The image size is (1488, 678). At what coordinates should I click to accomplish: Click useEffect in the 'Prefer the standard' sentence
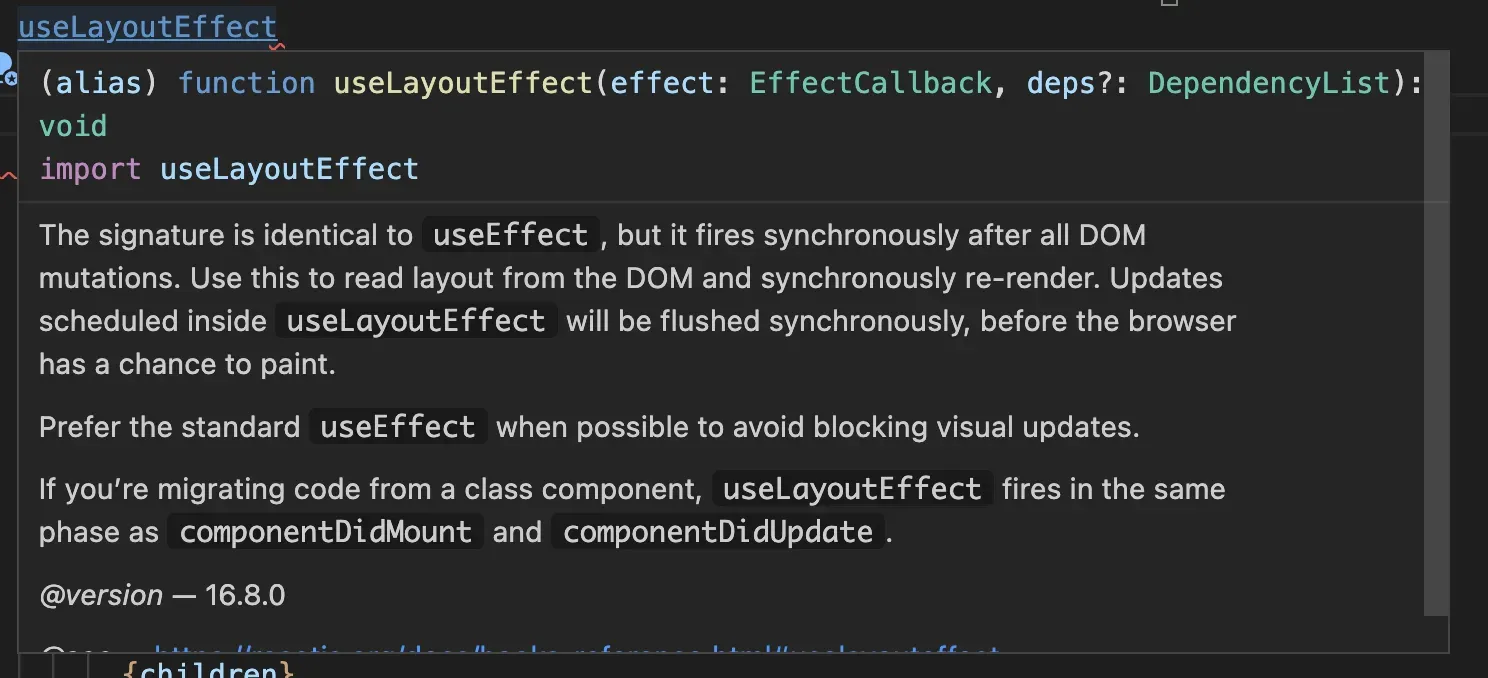pyautogui.click(x=398, y=428)
